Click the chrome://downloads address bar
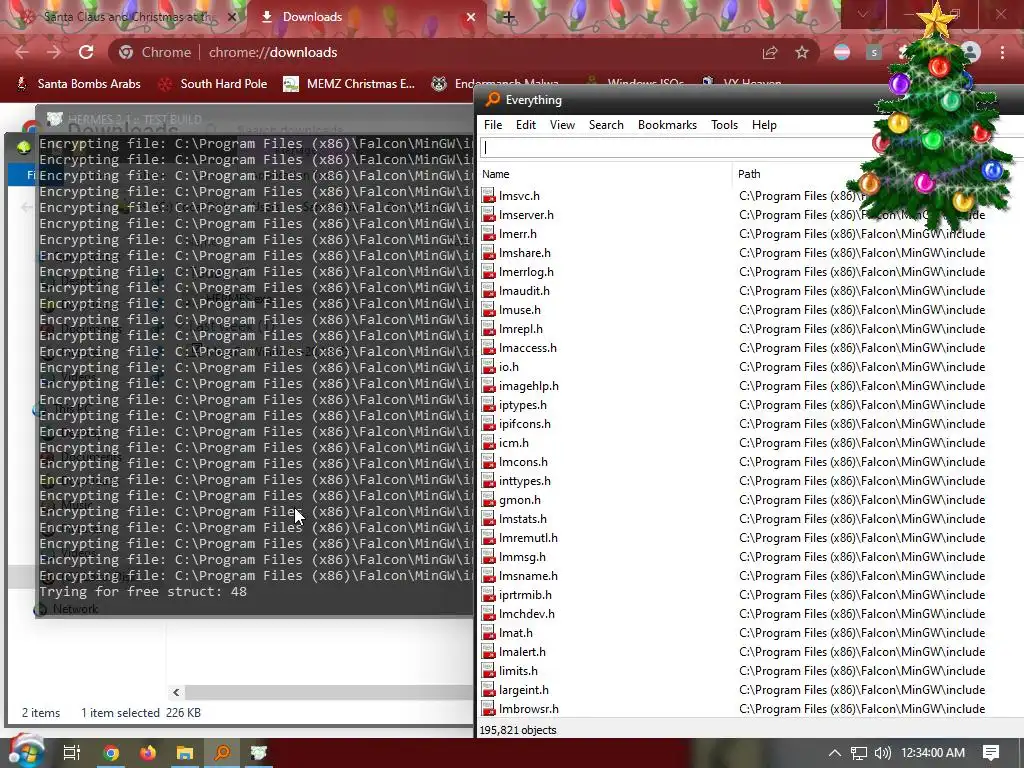Image resolution: width=1024 pixels, height=768 pixels. coord(273,52)
